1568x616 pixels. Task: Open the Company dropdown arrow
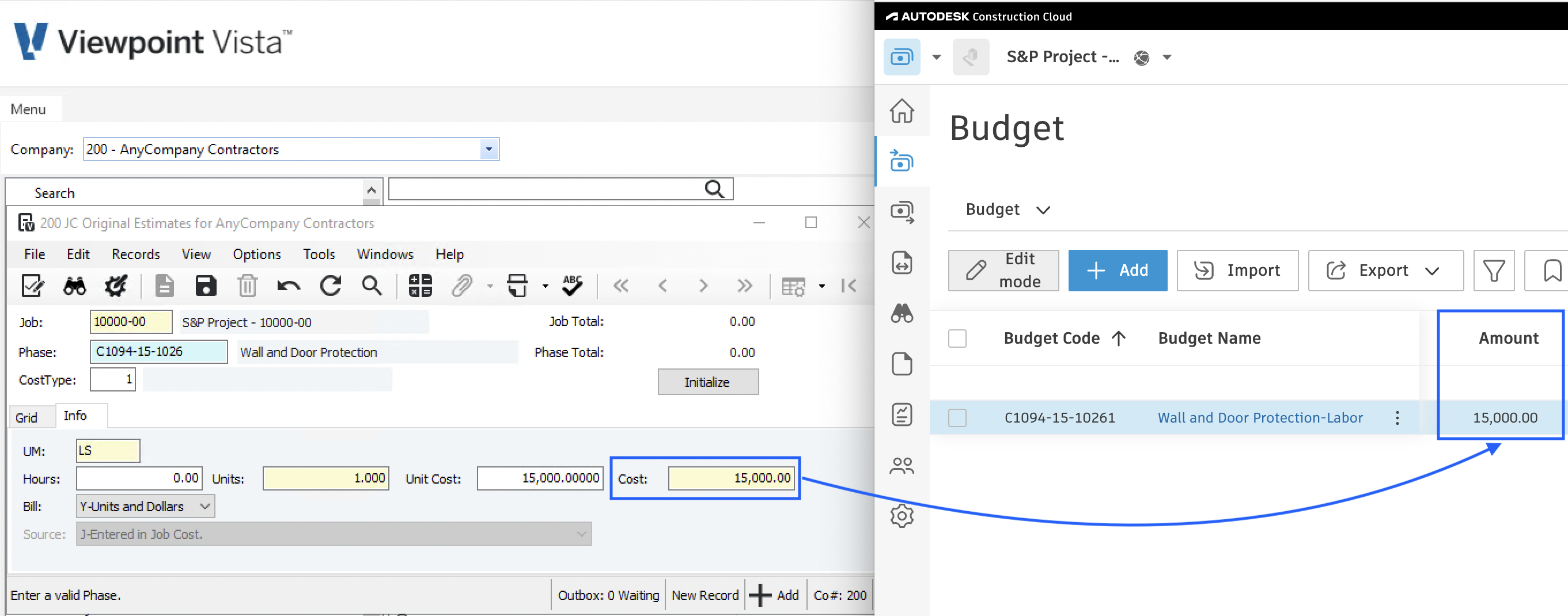click(x=489, y=149)
